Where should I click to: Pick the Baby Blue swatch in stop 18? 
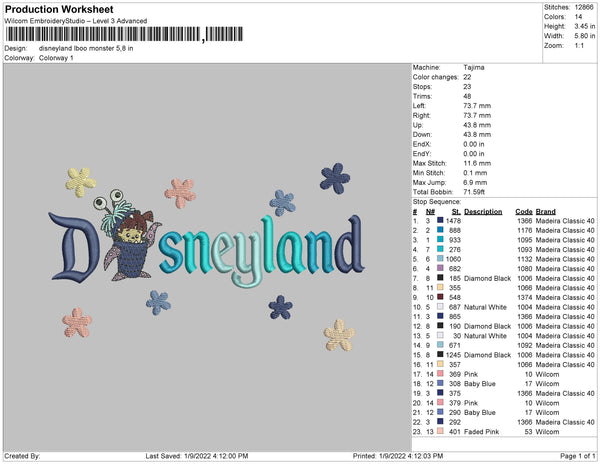pyautogui.click(x=440, y=383)
